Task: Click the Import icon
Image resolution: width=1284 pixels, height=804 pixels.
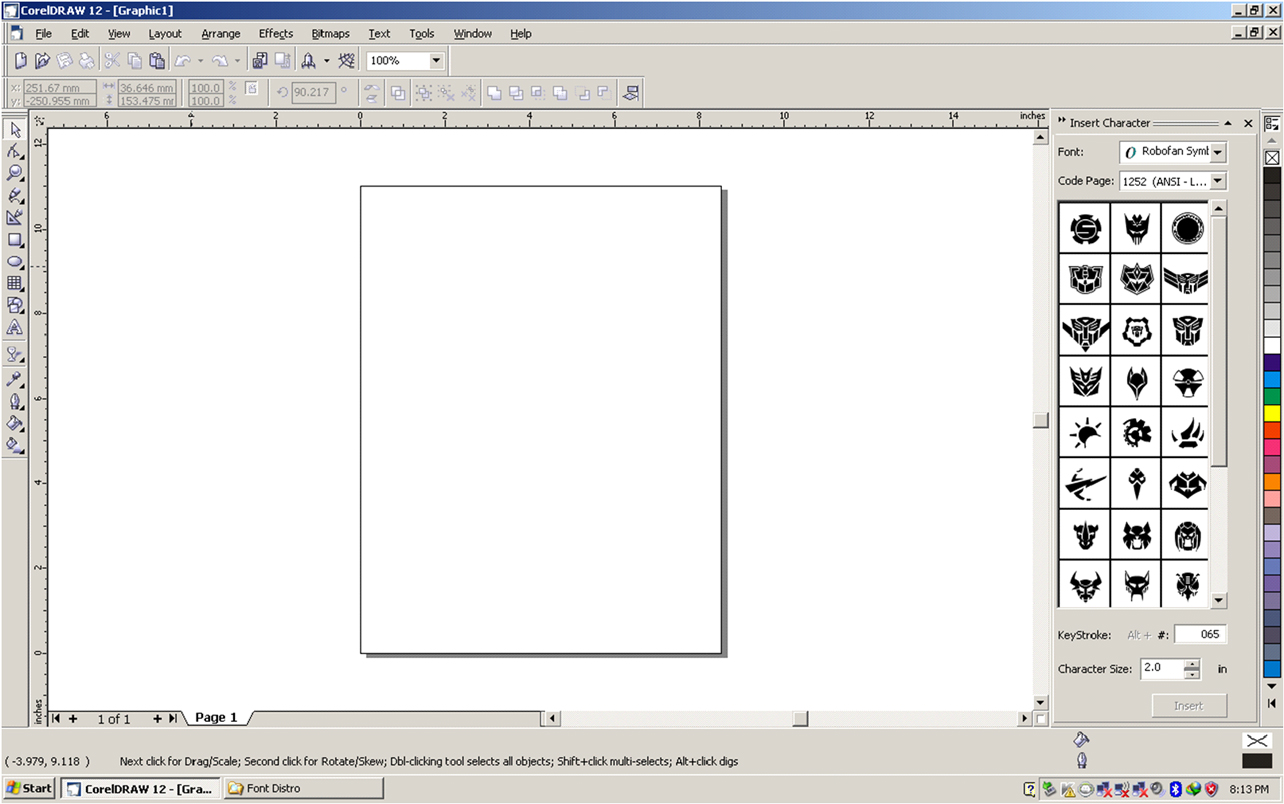Action: tap(260, 61)
